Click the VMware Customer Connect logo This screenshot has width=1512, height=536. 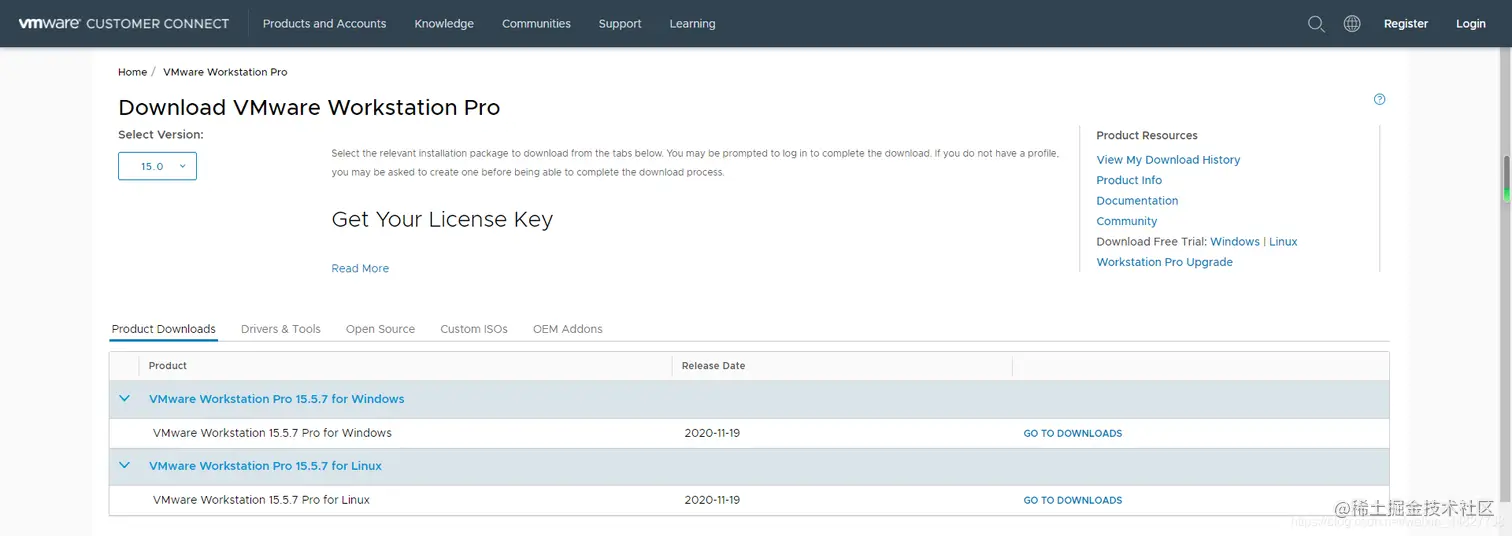pyautogui.click(x=124, y=23)
